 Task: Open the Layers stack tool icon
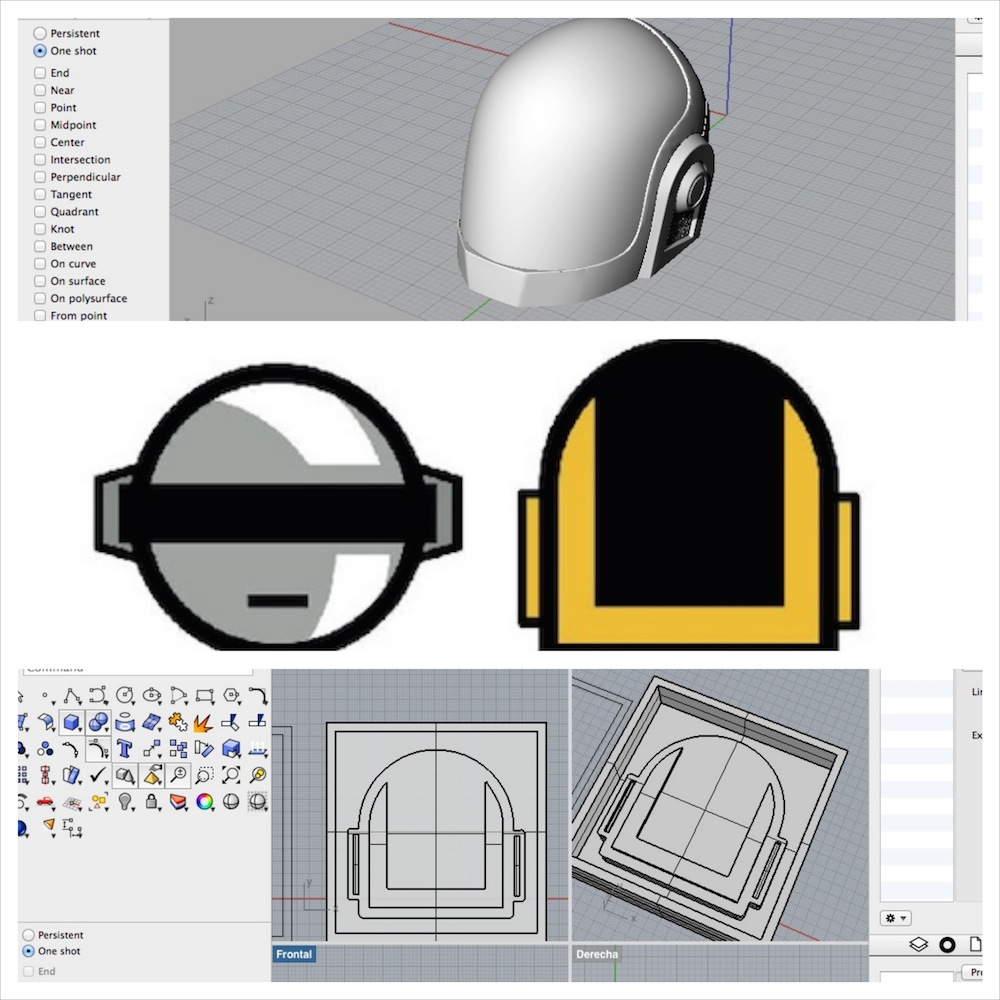coord(178,802)
